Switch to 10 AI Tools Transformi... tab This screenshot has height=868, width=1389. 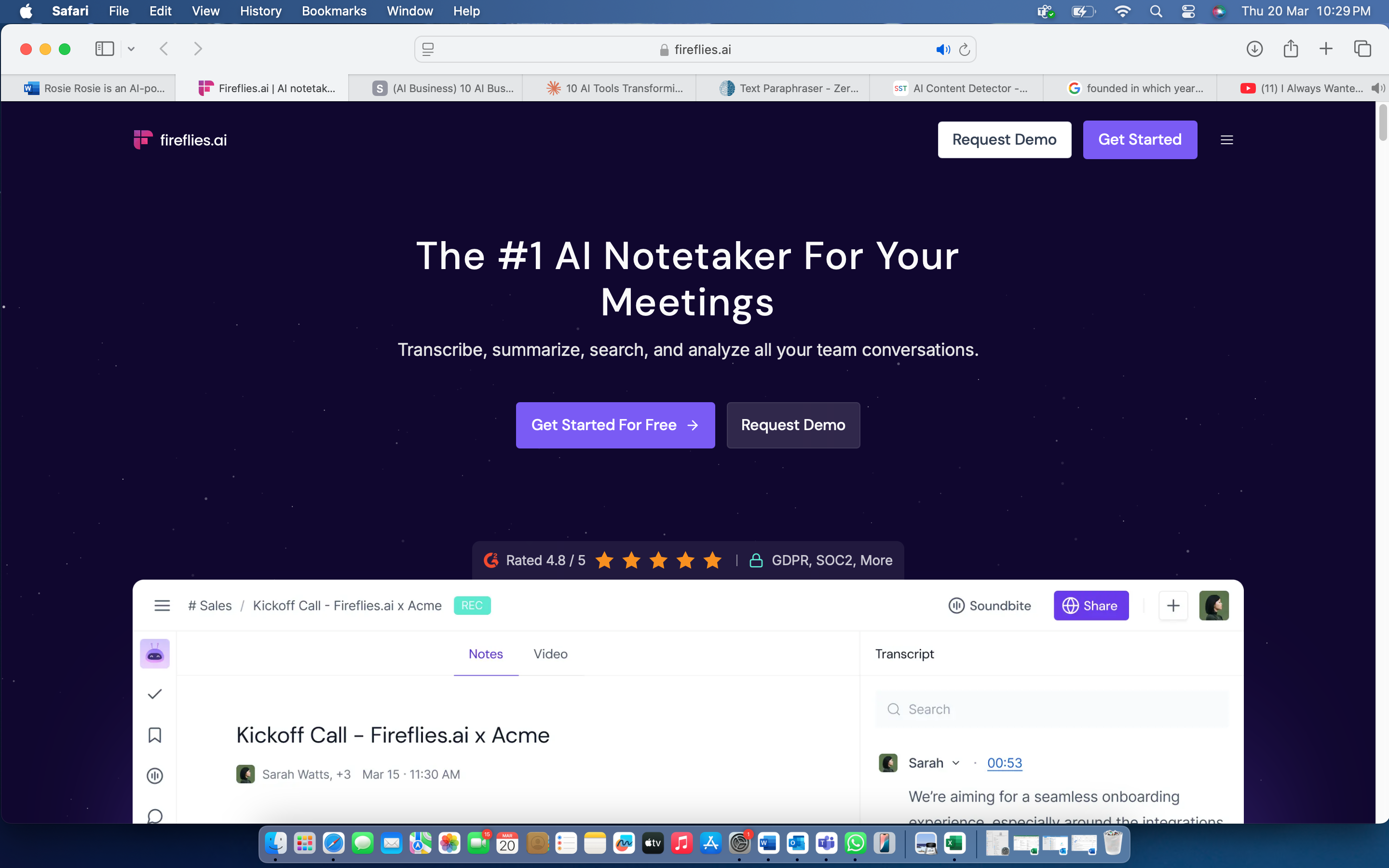(x=609, y=88)
